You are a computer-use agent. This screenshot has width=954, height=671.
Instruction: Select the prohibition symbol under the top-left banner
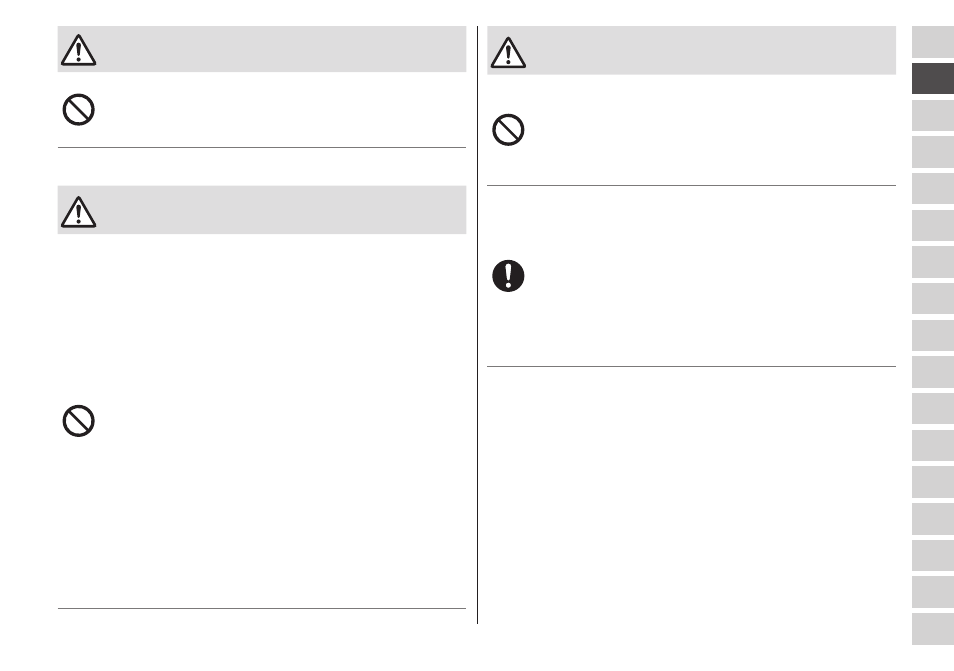(x=78, y=110)
